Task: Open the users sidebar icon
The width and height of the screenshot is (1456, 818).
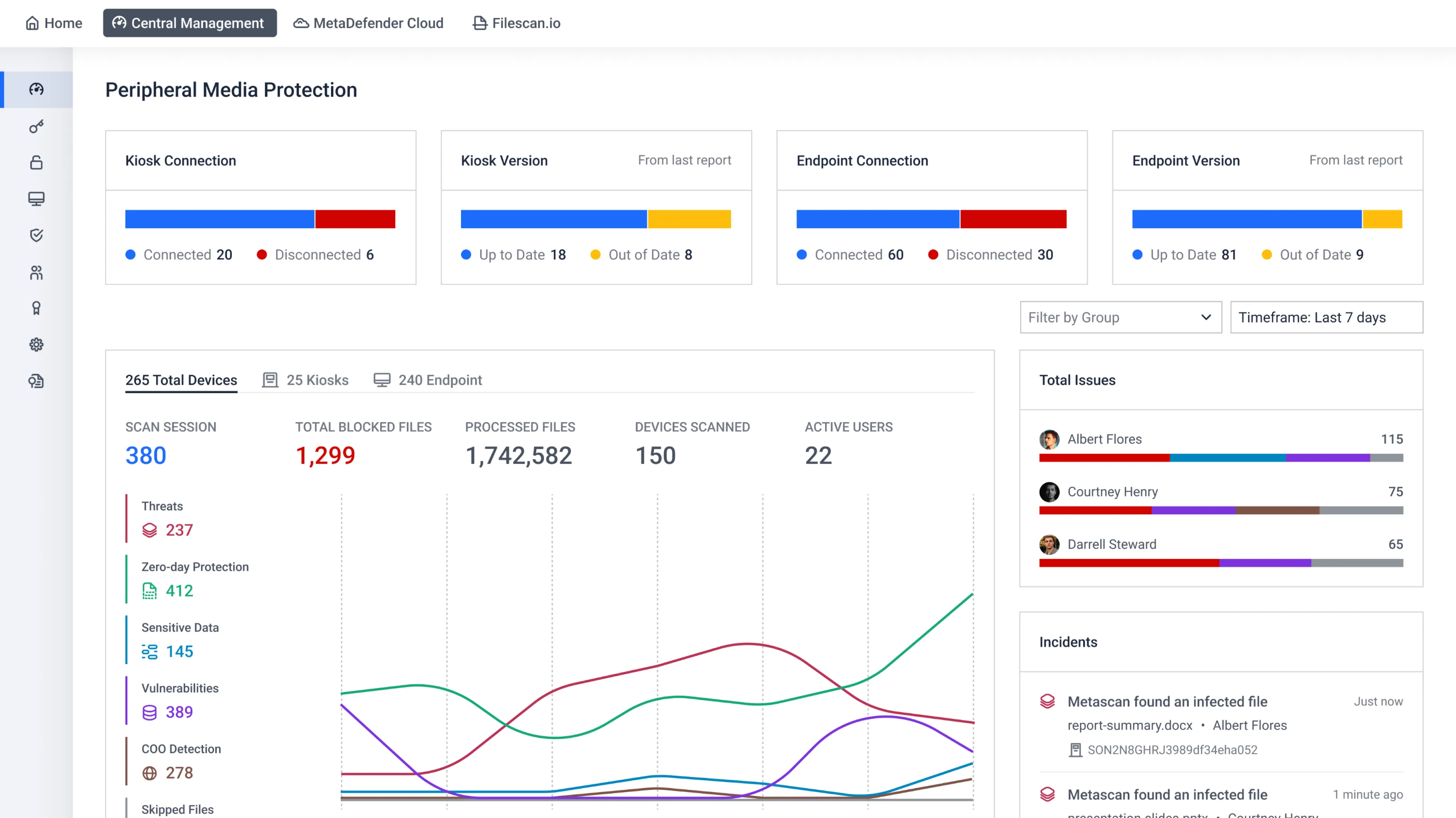Action: (36, 272)
